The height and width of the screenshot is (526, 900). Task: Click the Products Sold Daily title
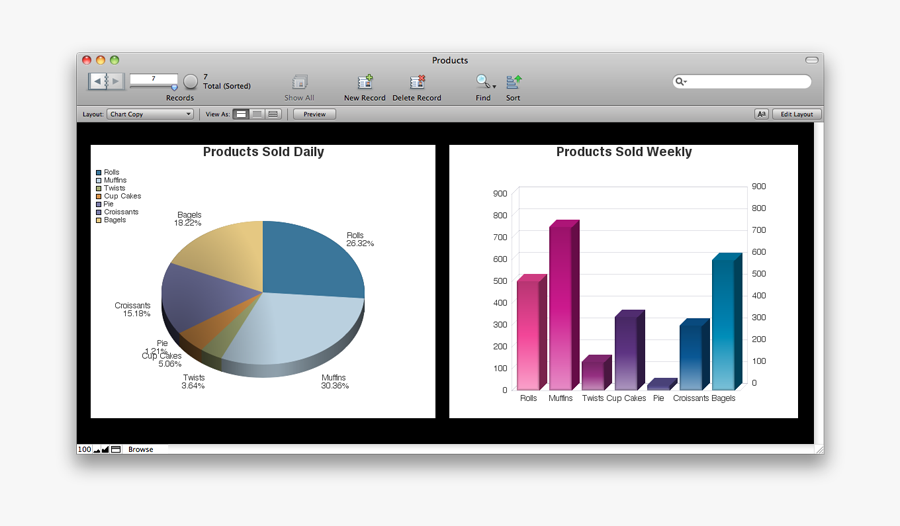263,152
